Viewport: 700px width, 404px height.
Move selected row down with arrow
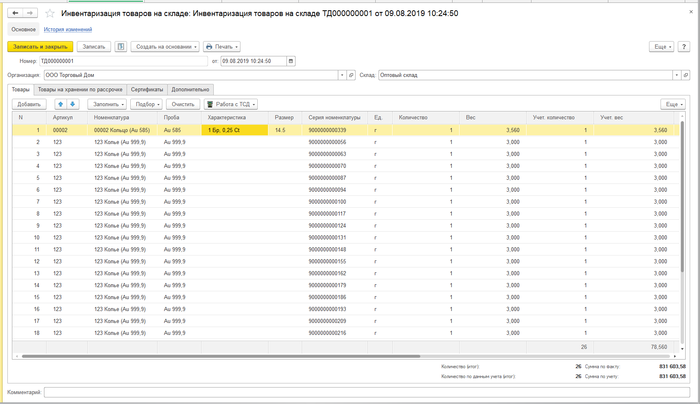(x=73, y=104)
